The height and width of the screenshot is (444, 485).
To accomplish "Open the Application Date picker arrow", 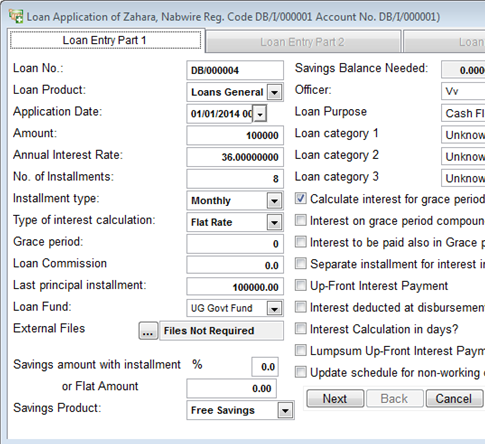I will coord(260,114).
